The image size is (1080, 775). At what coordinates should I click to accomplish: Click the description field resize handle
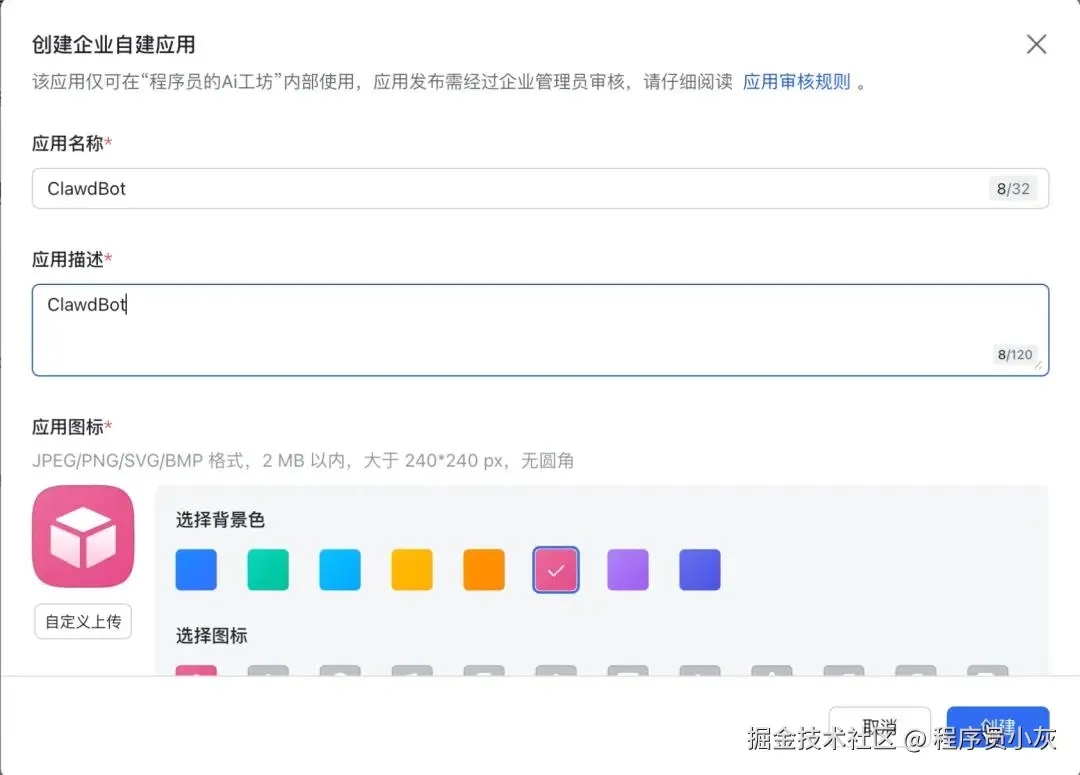pos(1039,366)
